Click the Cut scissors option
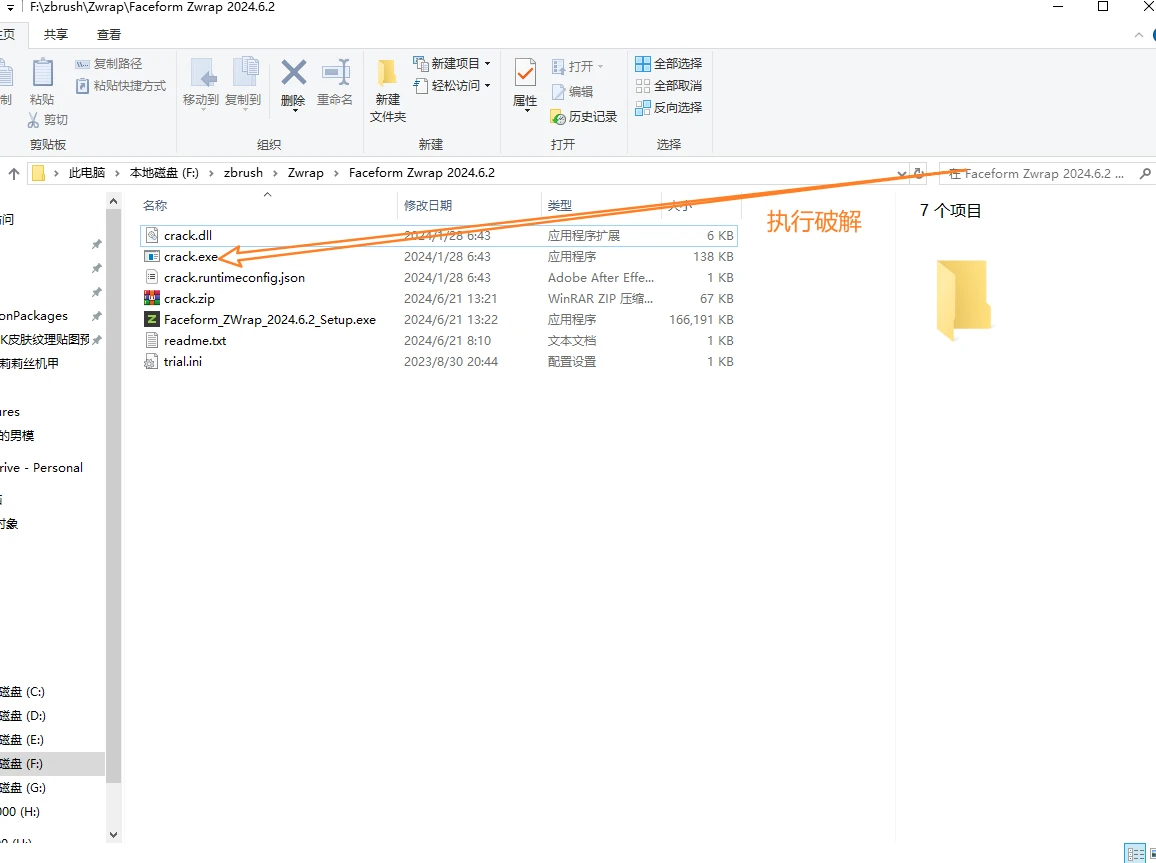Image resolution: width=1156 pixels, height=863 pixels. (x=47, y=119)
